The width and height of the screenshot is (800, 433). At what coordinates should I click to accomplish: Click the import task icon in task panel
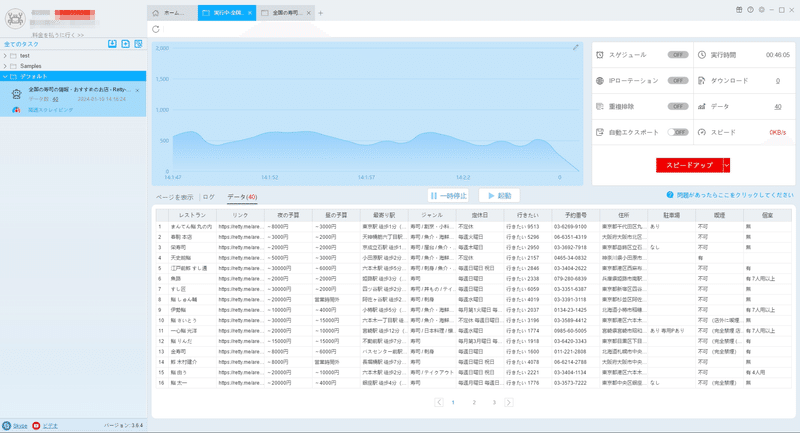(x=112, y=44)
